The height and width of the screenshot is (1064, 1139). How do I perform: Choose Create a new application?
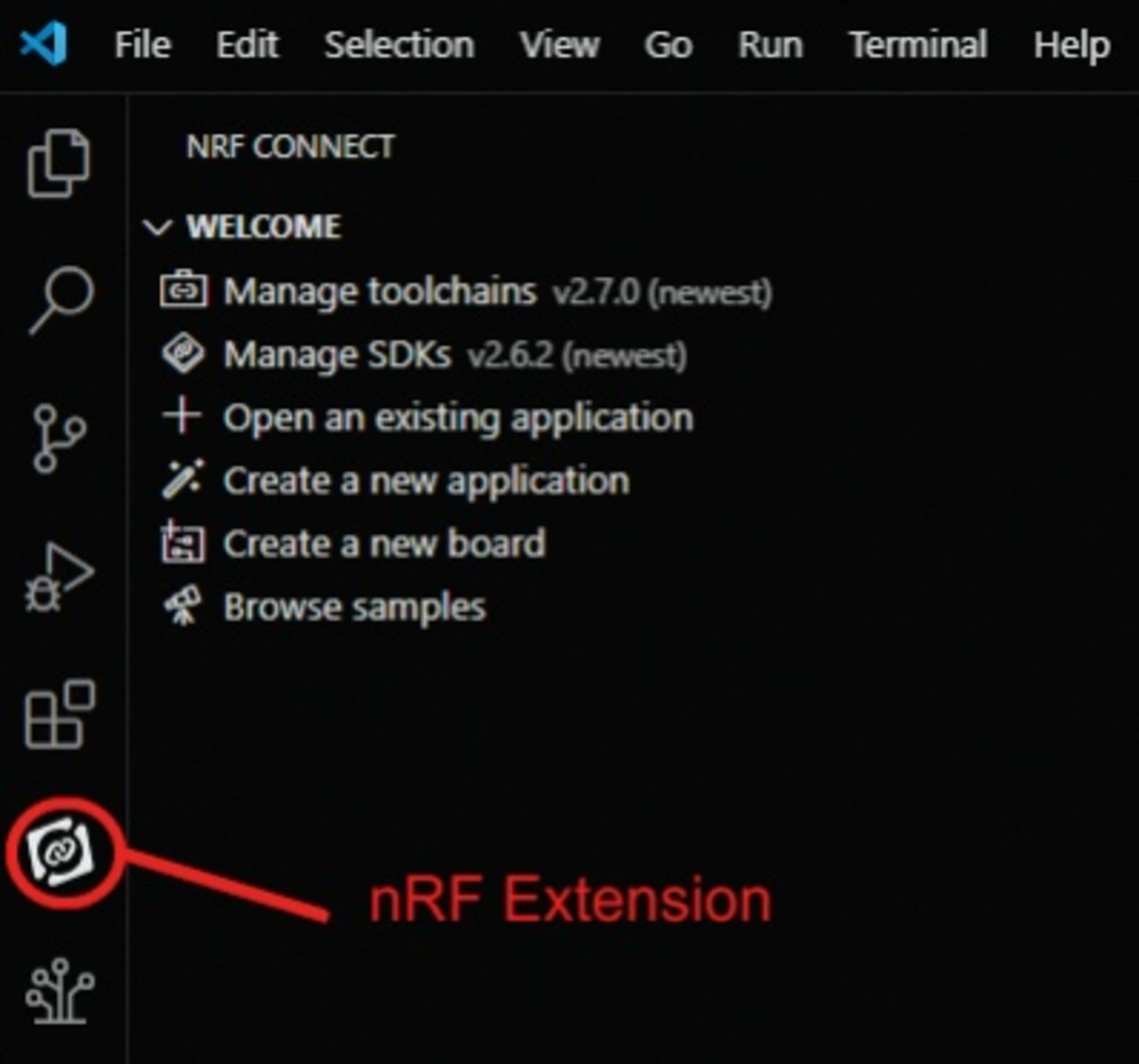click(x=425, y=480)
